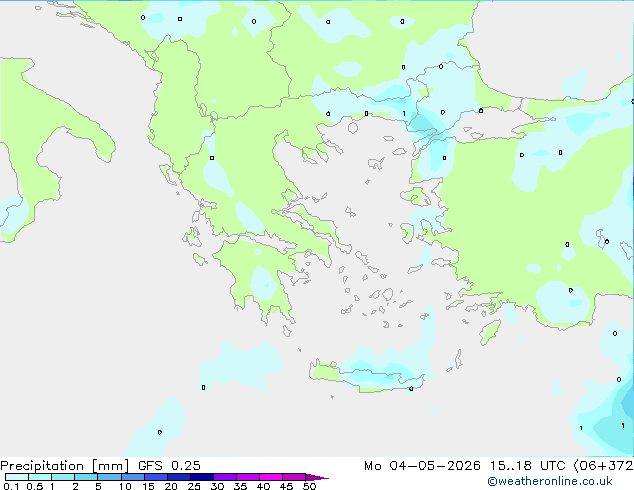This screenshot has width=634, height=490.
Task: Click the legend scale value "10"
Action: (125, 486)
